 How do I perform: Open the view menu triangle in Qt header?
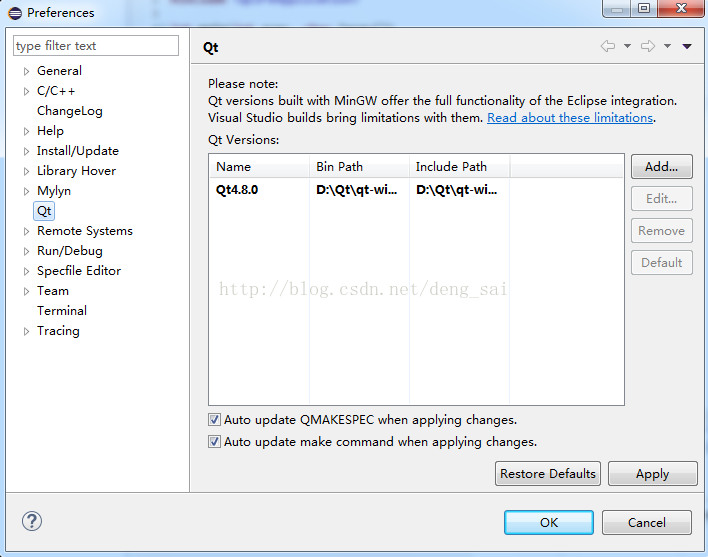coord(687,46)
